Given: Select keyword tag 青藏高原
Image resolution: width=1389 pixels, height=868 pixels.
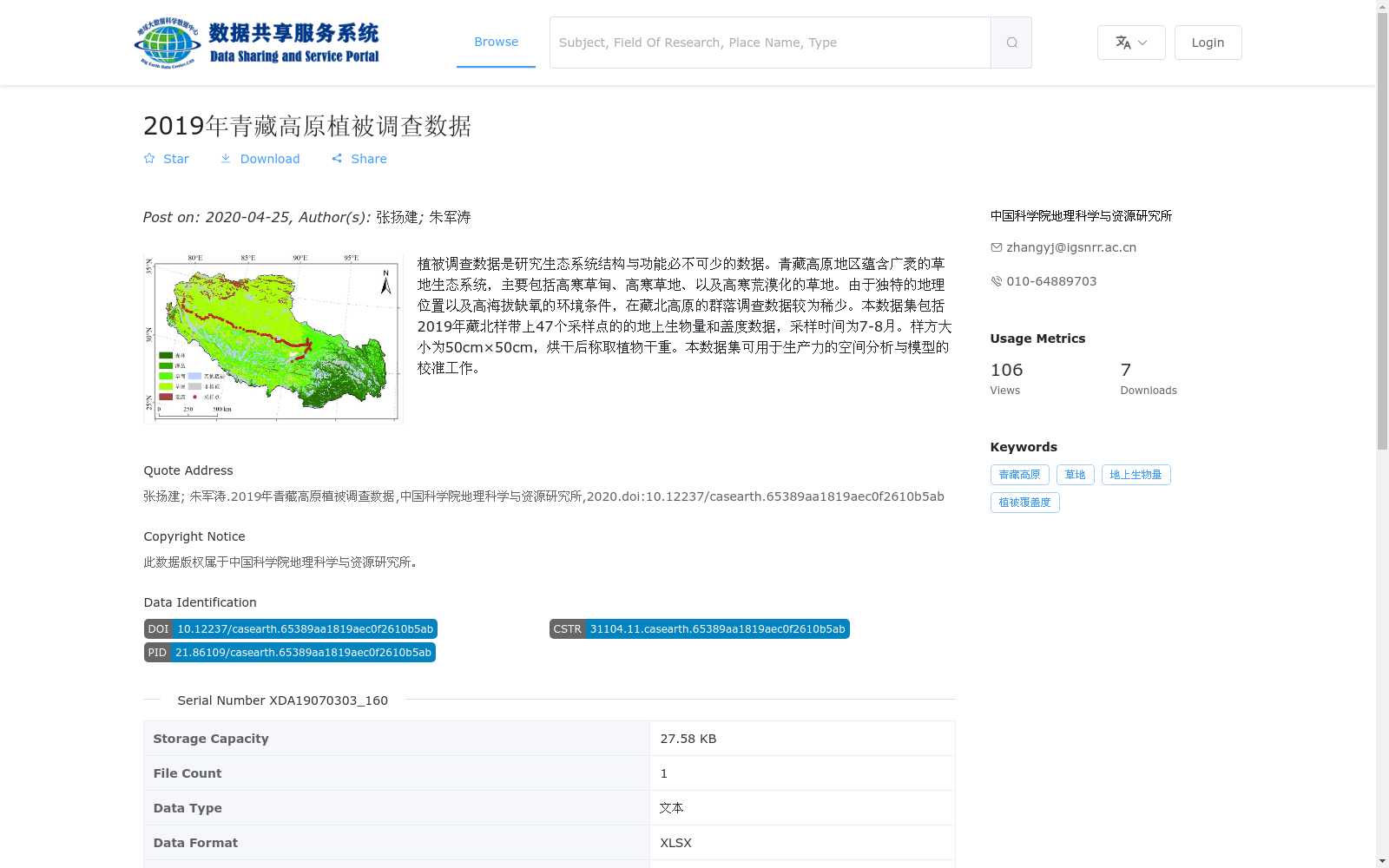Looking at the screenshot, I should (1019, 475).
